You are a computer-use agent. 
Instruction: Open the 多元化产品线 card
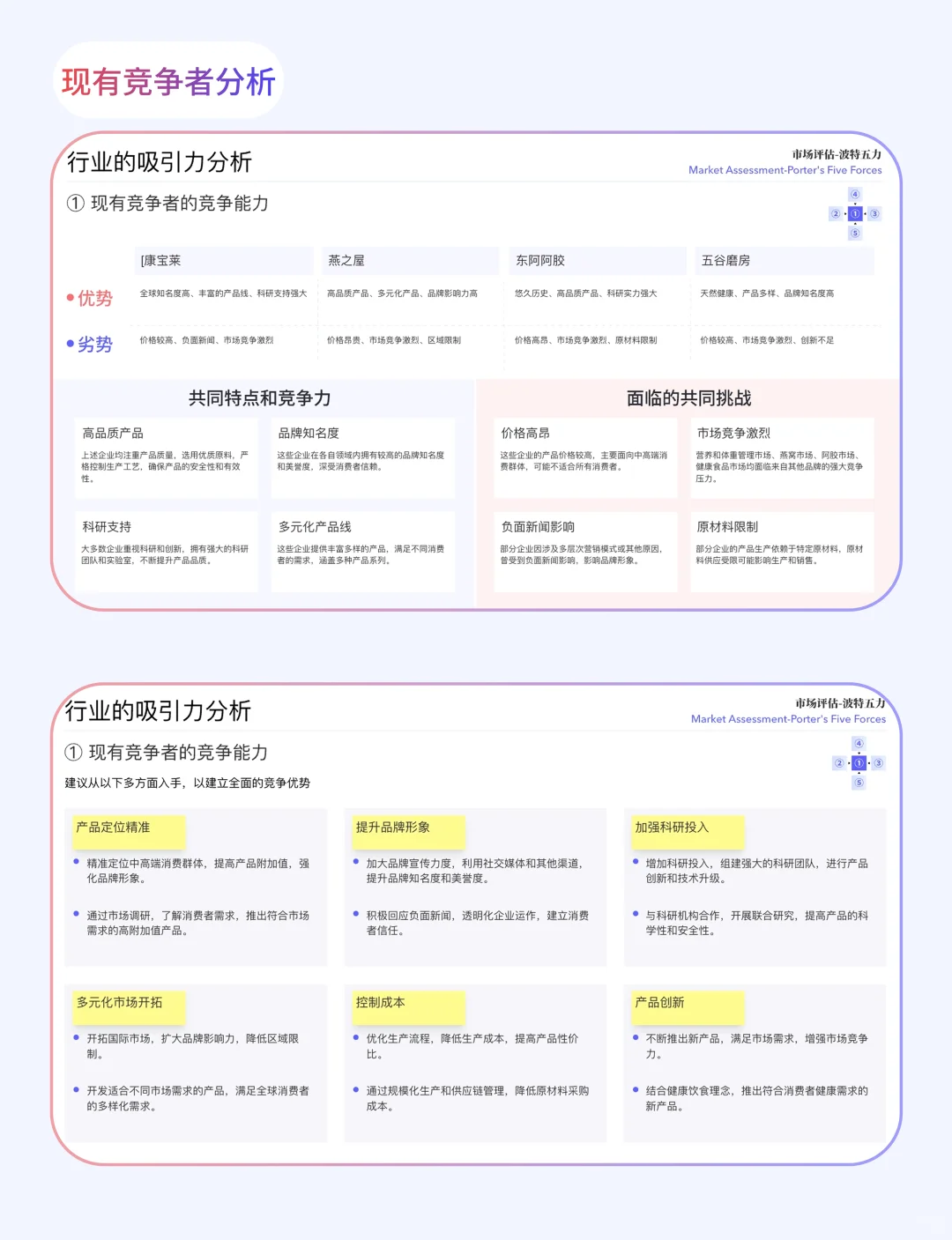(x=362, y=552)
